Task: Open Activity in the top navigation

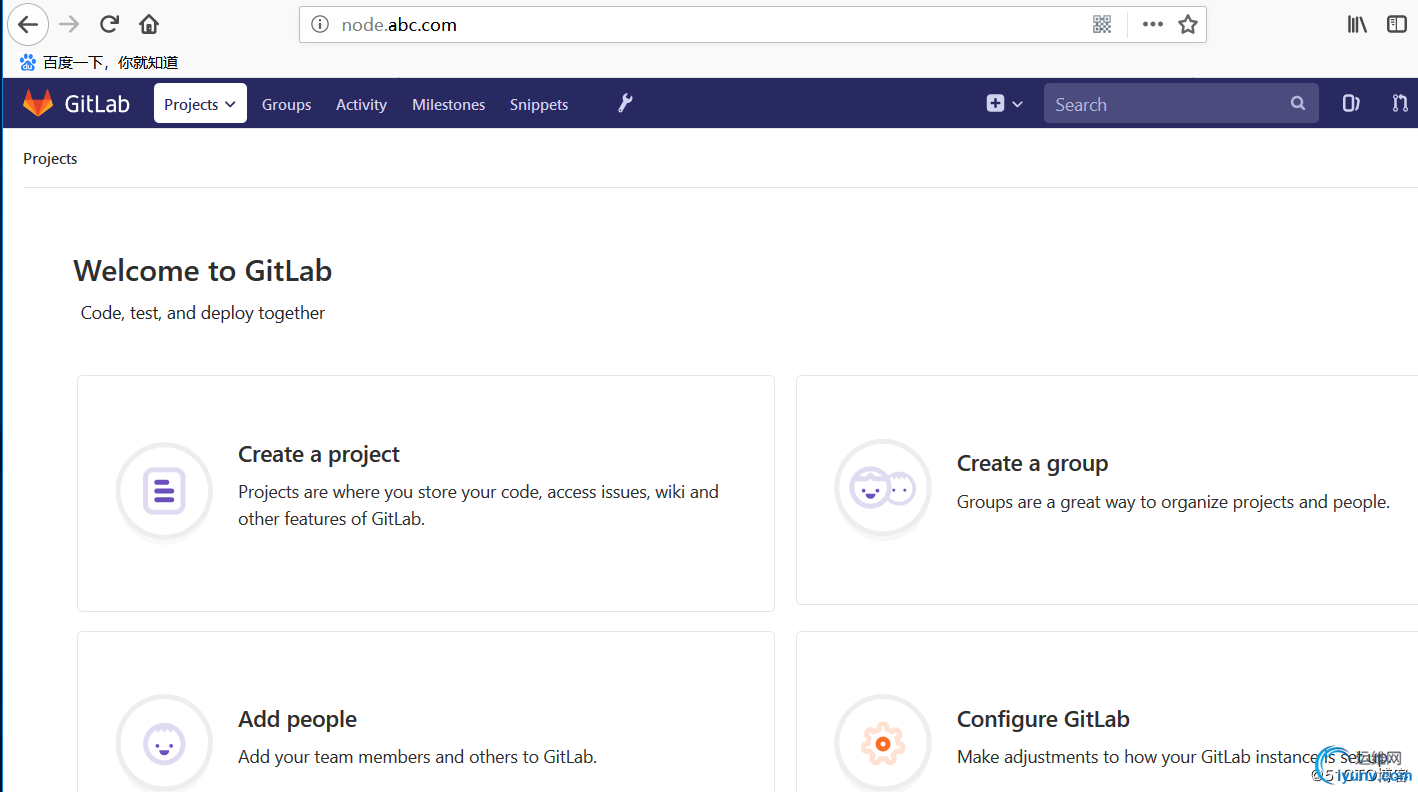Action: click(361, 104)
